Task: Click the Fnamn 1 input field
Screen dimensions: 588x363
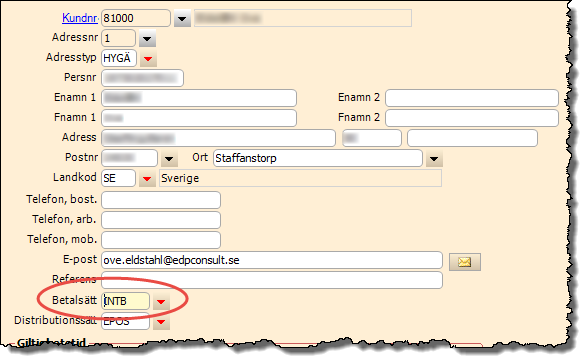Action: point(199,118)
